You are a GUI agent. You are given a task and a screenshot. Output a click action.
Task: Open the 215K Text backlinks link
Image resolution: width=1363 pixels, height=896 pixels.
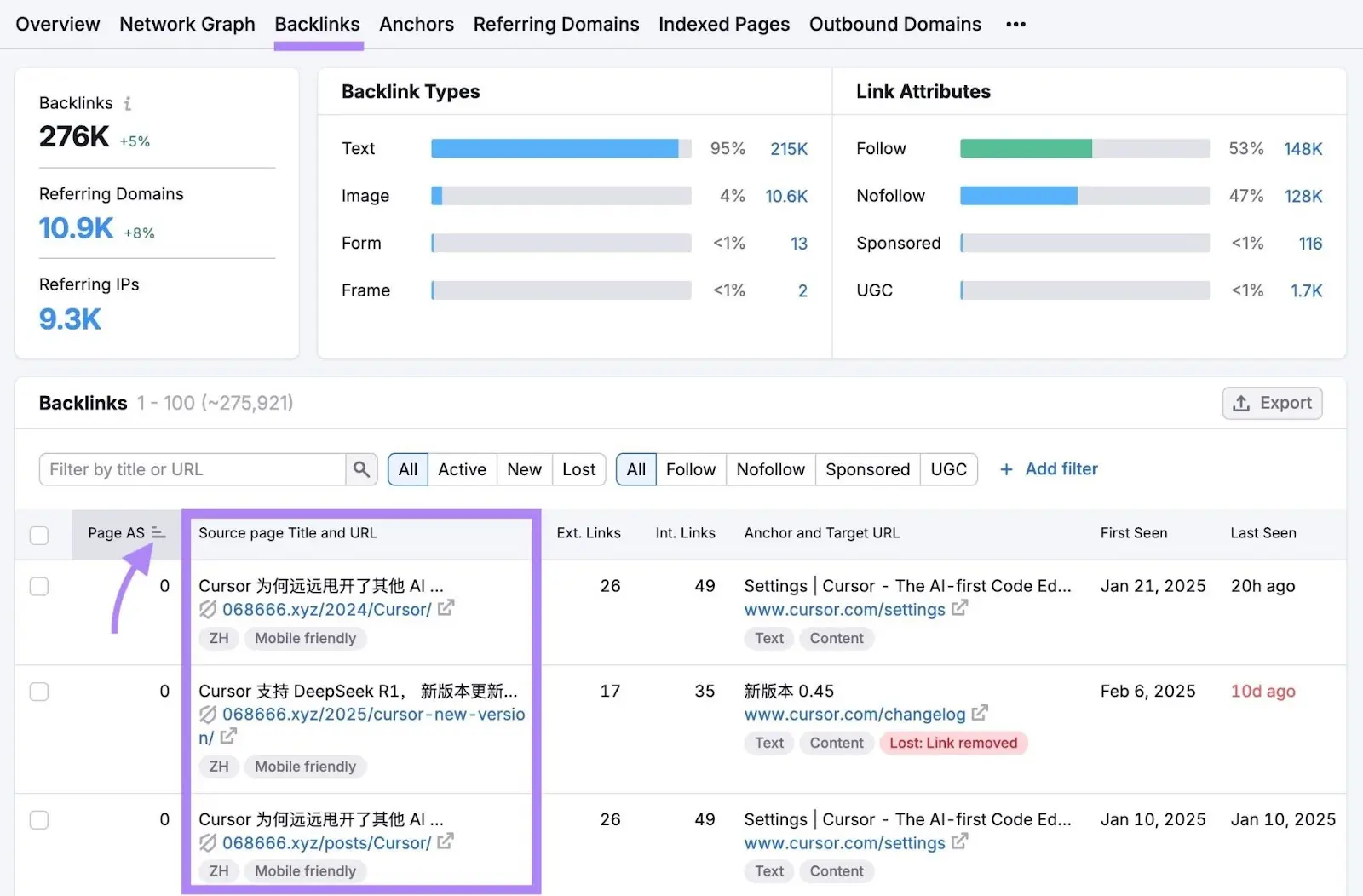[x=788, y=148]
